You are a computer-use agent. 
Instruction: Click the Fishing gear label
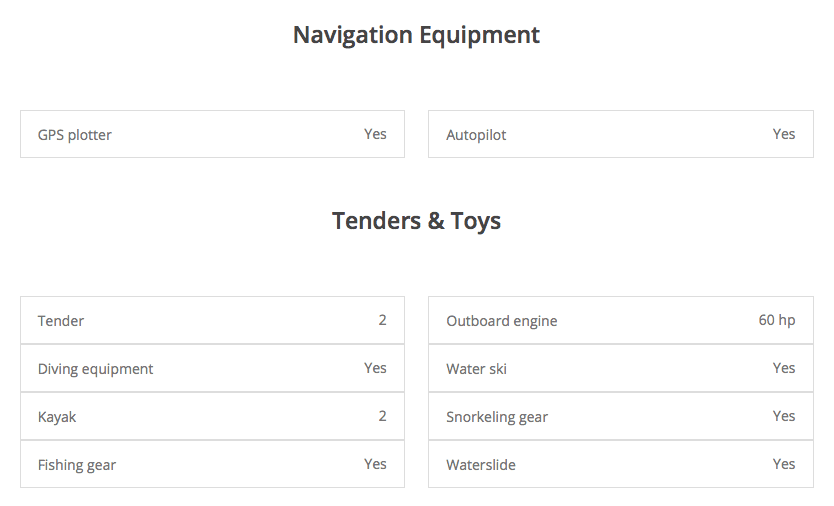77,465
